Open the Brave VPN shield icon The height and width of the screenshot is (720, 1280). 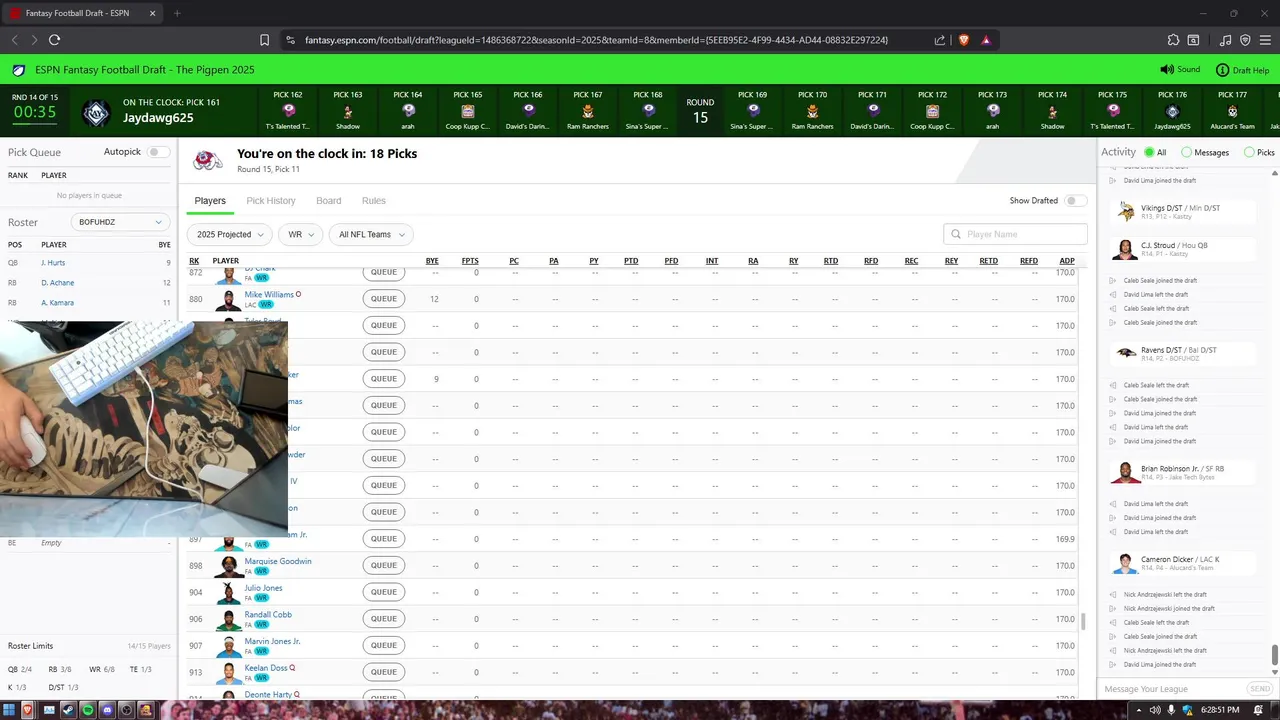(1245, 40)
